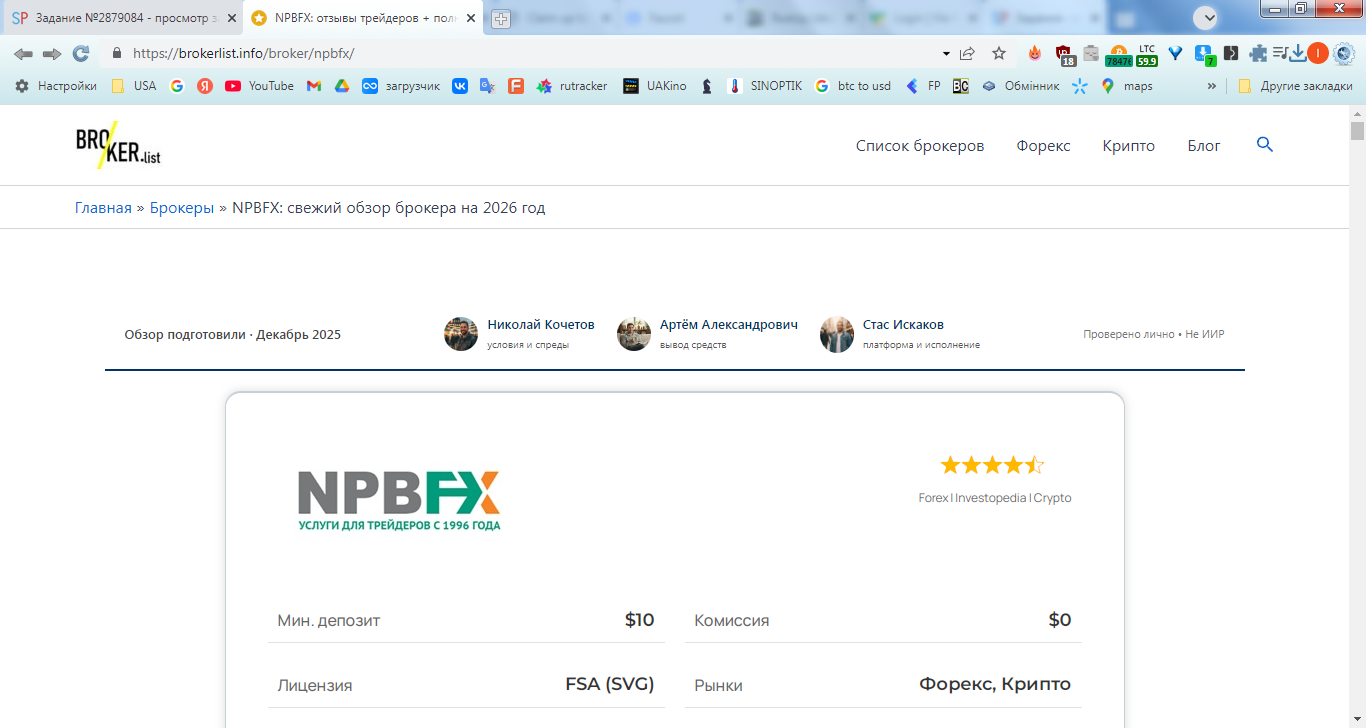Open the Kyivstar star bookmark icon
Screen dimensions: 1366x728
[x=1079, y=86]
